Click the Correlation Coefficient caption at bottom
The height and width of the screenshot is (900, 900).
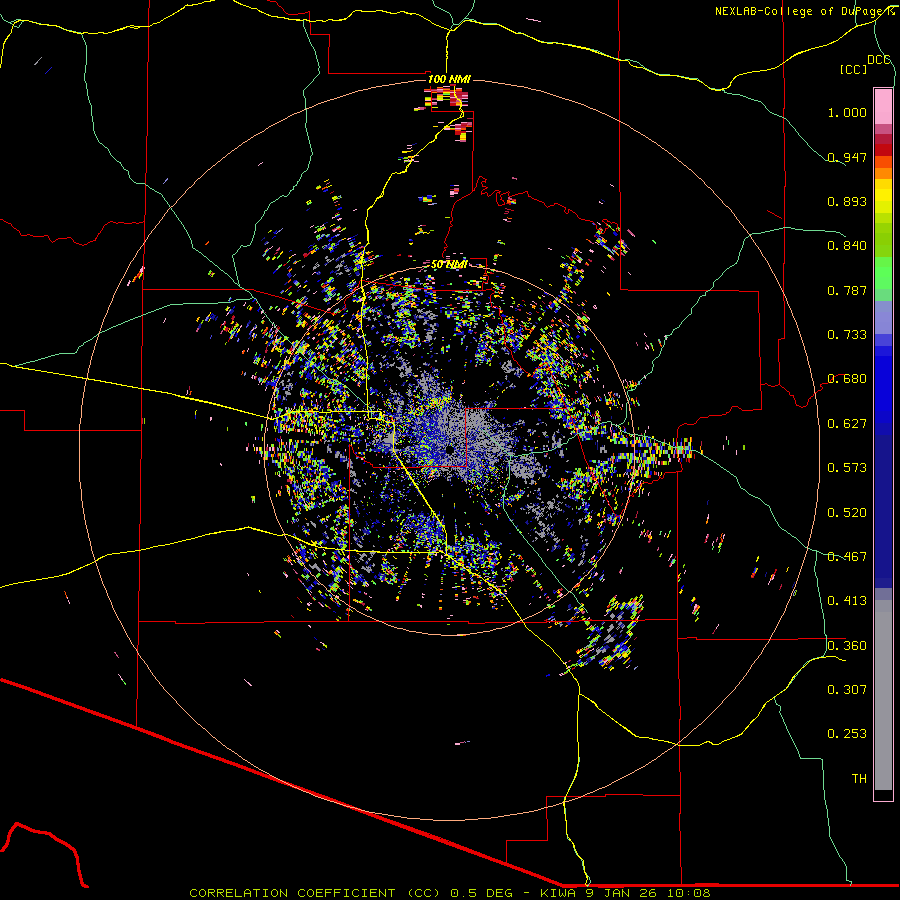pos(450,893)
